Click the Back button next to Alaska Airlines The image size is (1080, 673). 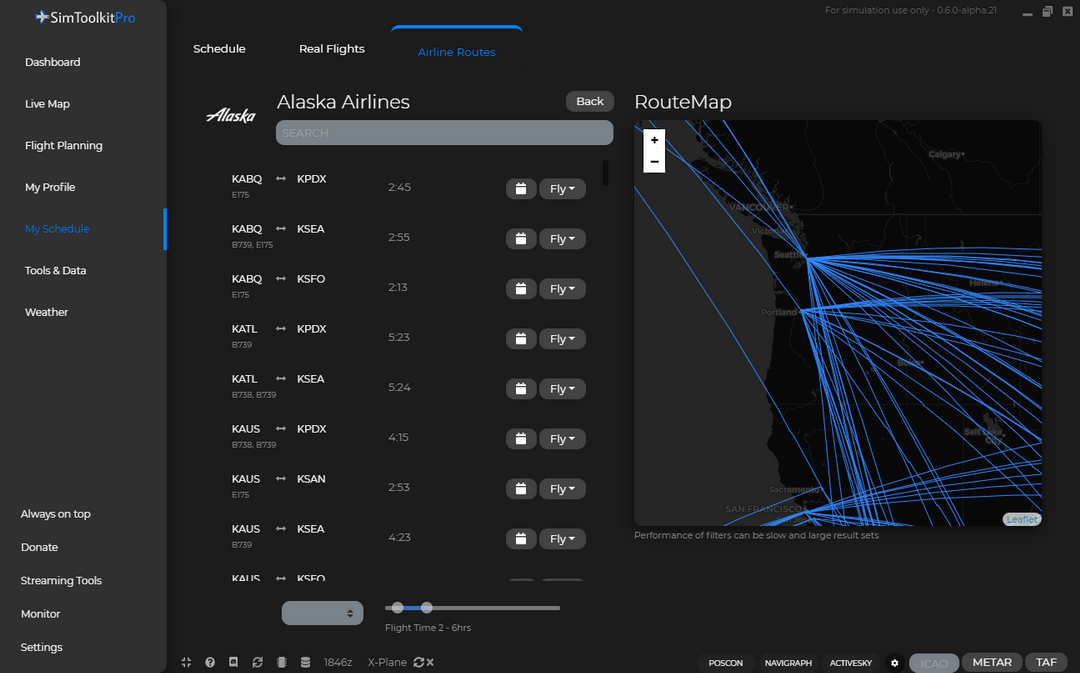pos(589,101)
